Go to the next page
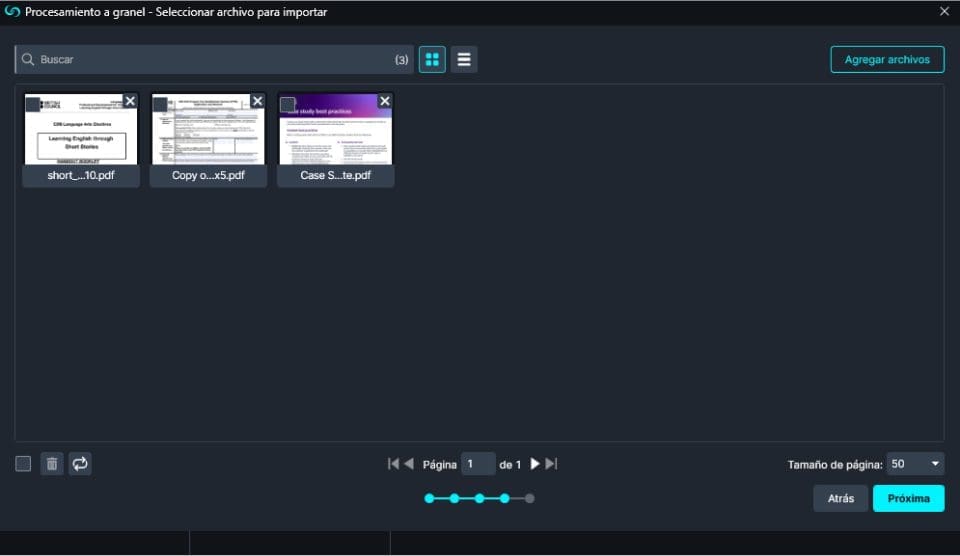Viewport: 960px width, 556px height. [x=535, y=464]
